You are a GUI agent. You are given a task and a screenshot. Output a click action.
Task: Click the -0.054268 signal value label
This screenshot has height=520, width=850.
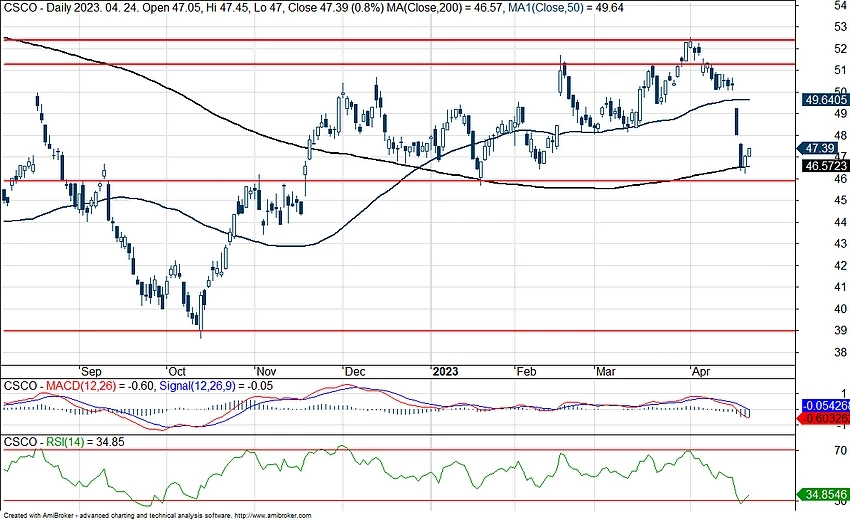click(826, 406)
